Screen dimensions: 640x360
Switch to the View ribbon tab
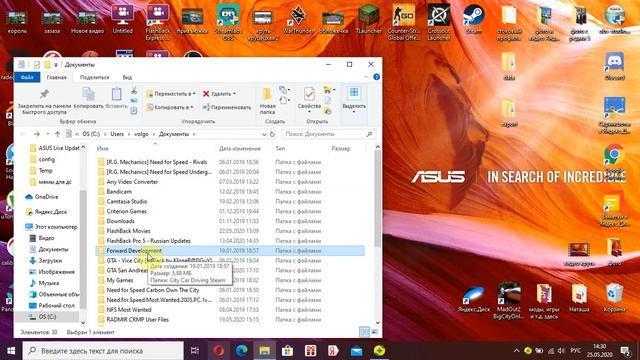coord(127,77)
